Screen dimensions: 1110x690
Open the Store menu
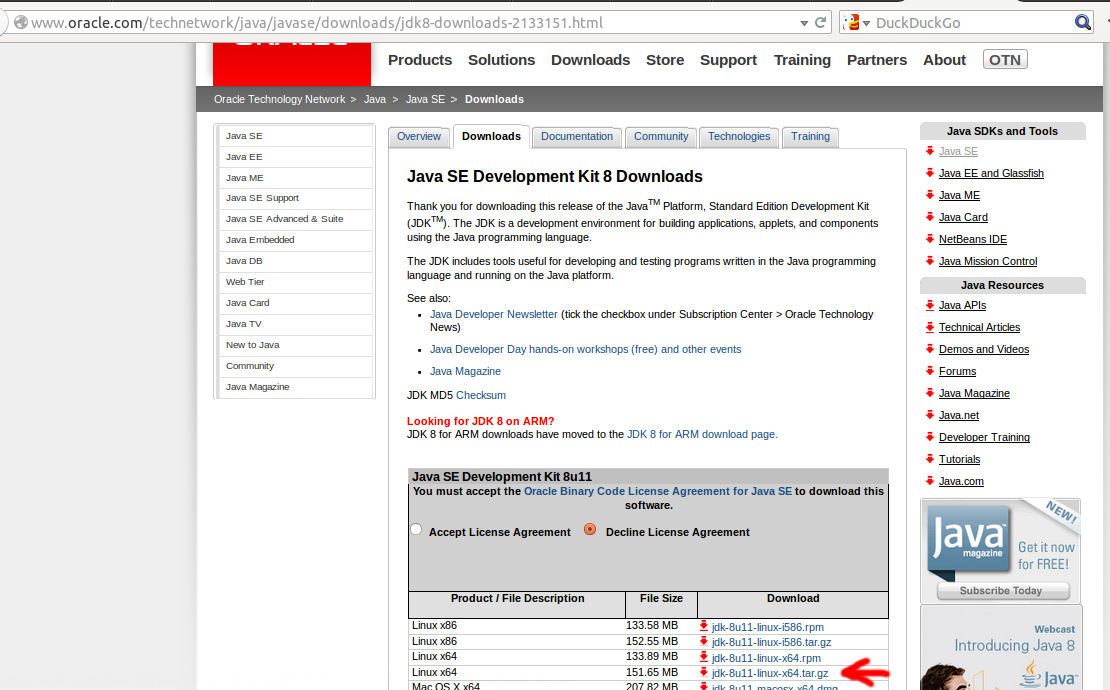coord(665,60)
